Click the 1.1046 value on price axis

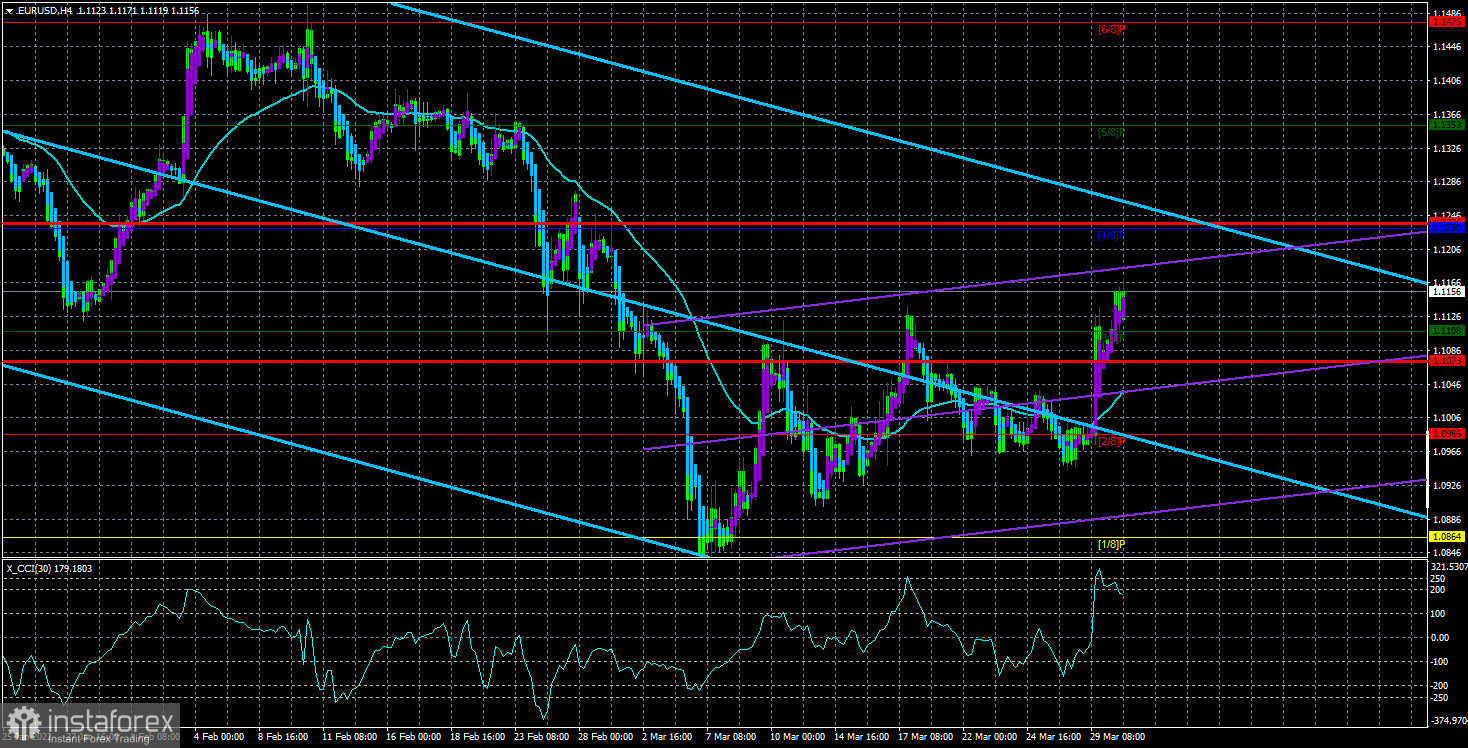point(1448,384)
